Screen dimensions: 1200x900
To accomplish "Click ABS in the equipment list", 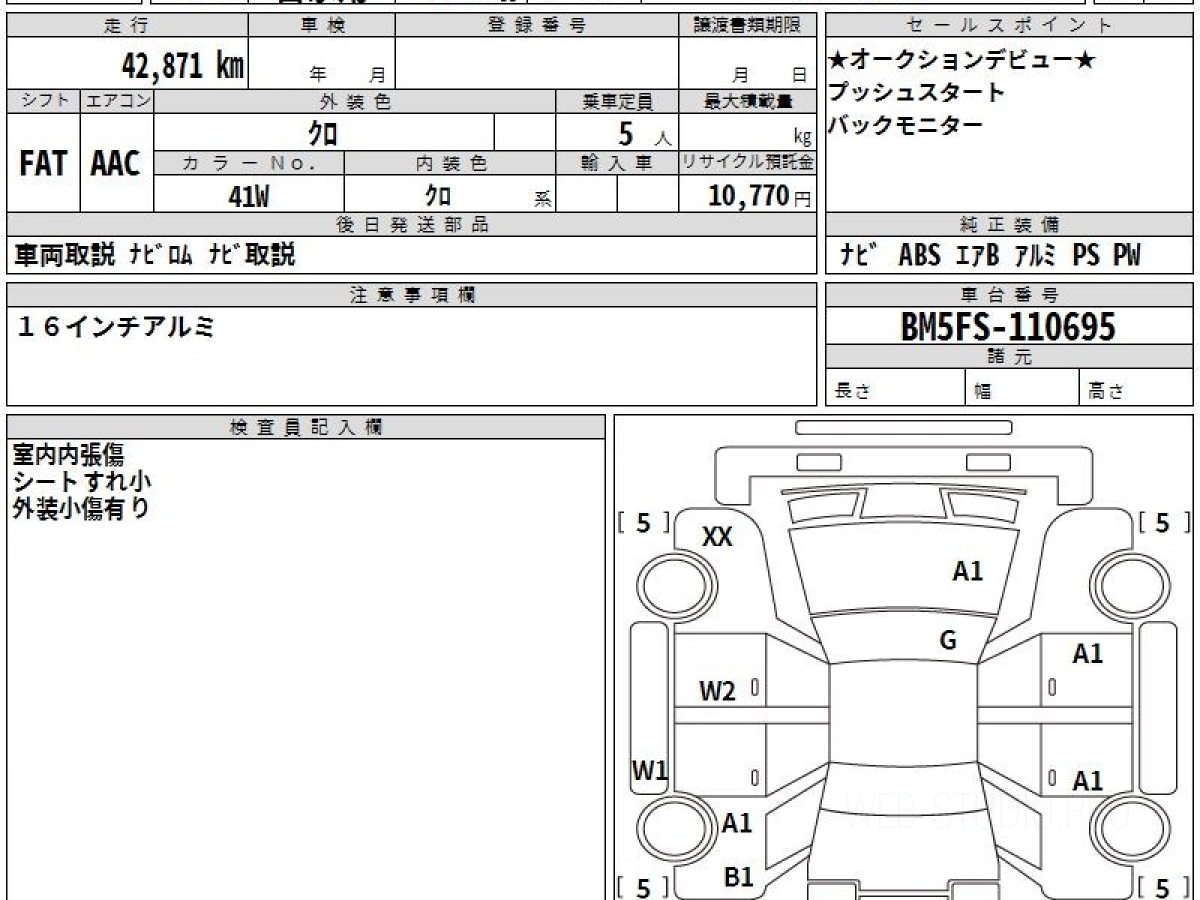I will tap(920, 256).
